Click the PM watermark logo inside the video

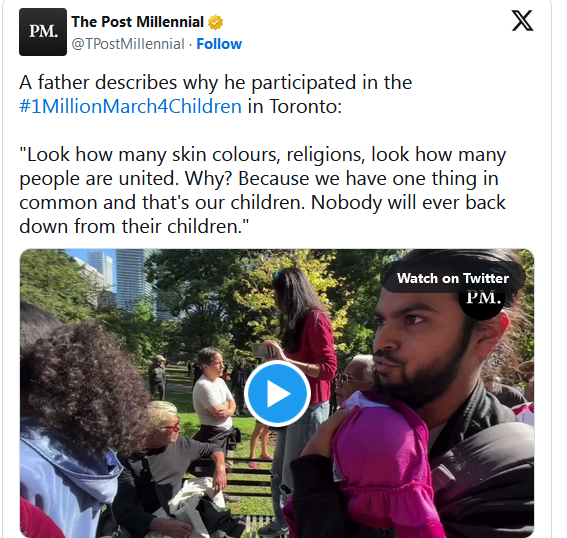pyautogui.click(x=483, y=299)
